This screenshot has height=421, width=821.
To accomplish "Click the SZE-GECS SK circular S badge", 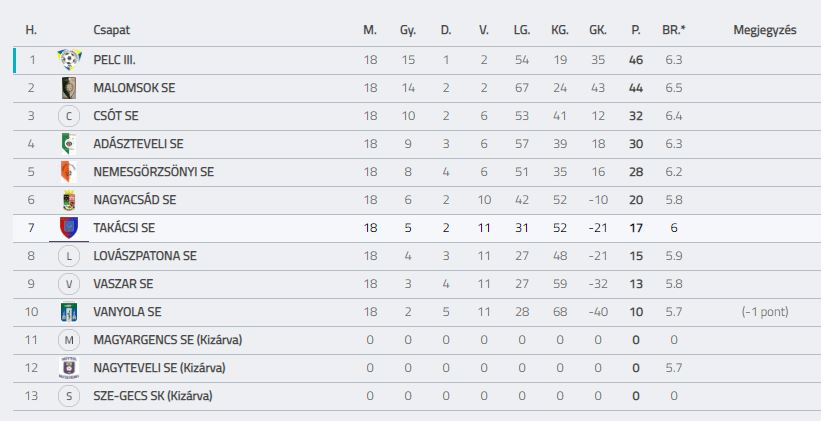I will click(x=69, y=396).
